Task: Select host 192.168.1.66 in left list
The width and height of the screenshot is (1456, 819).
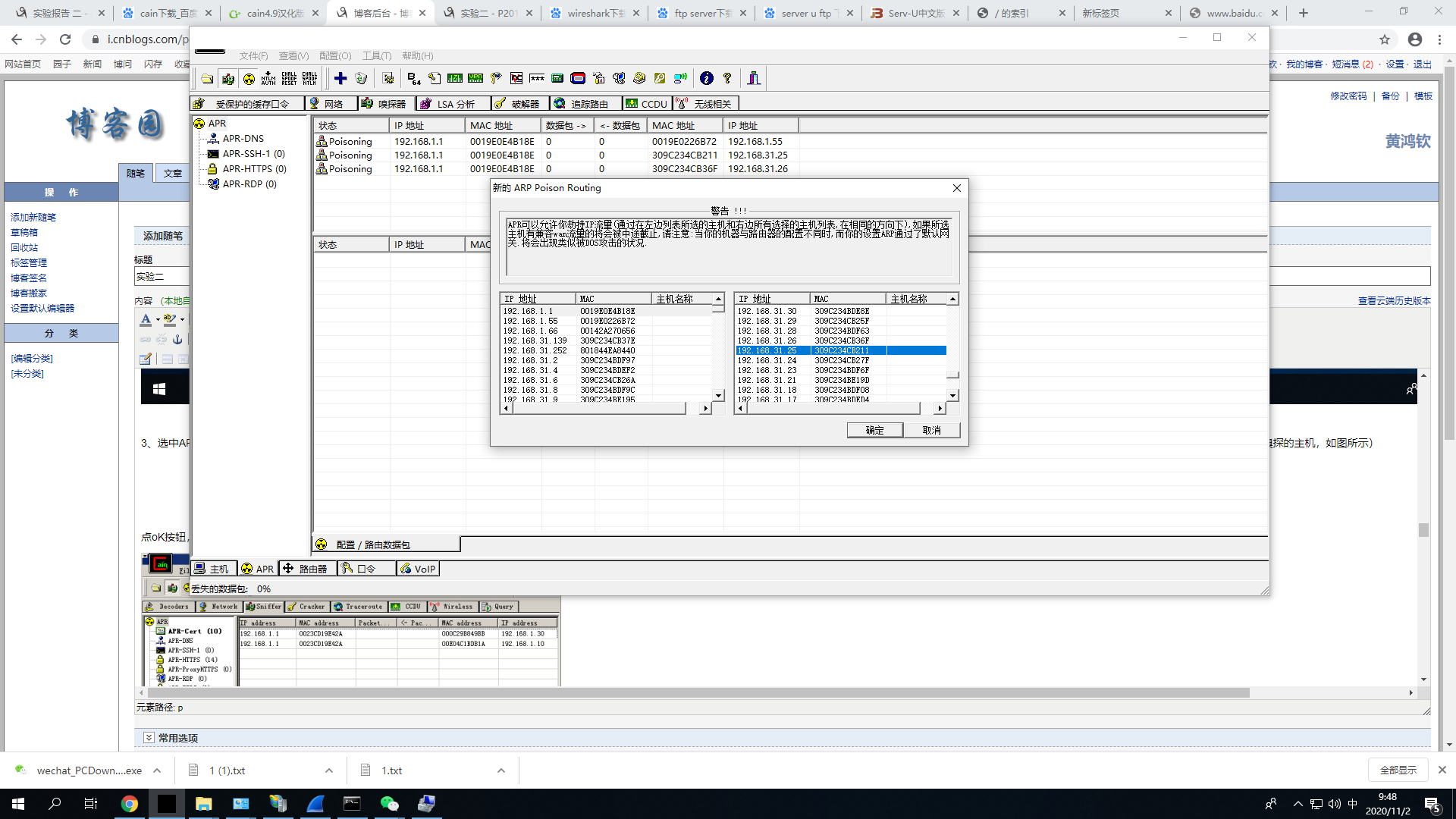Action: (x=531, y=331)
